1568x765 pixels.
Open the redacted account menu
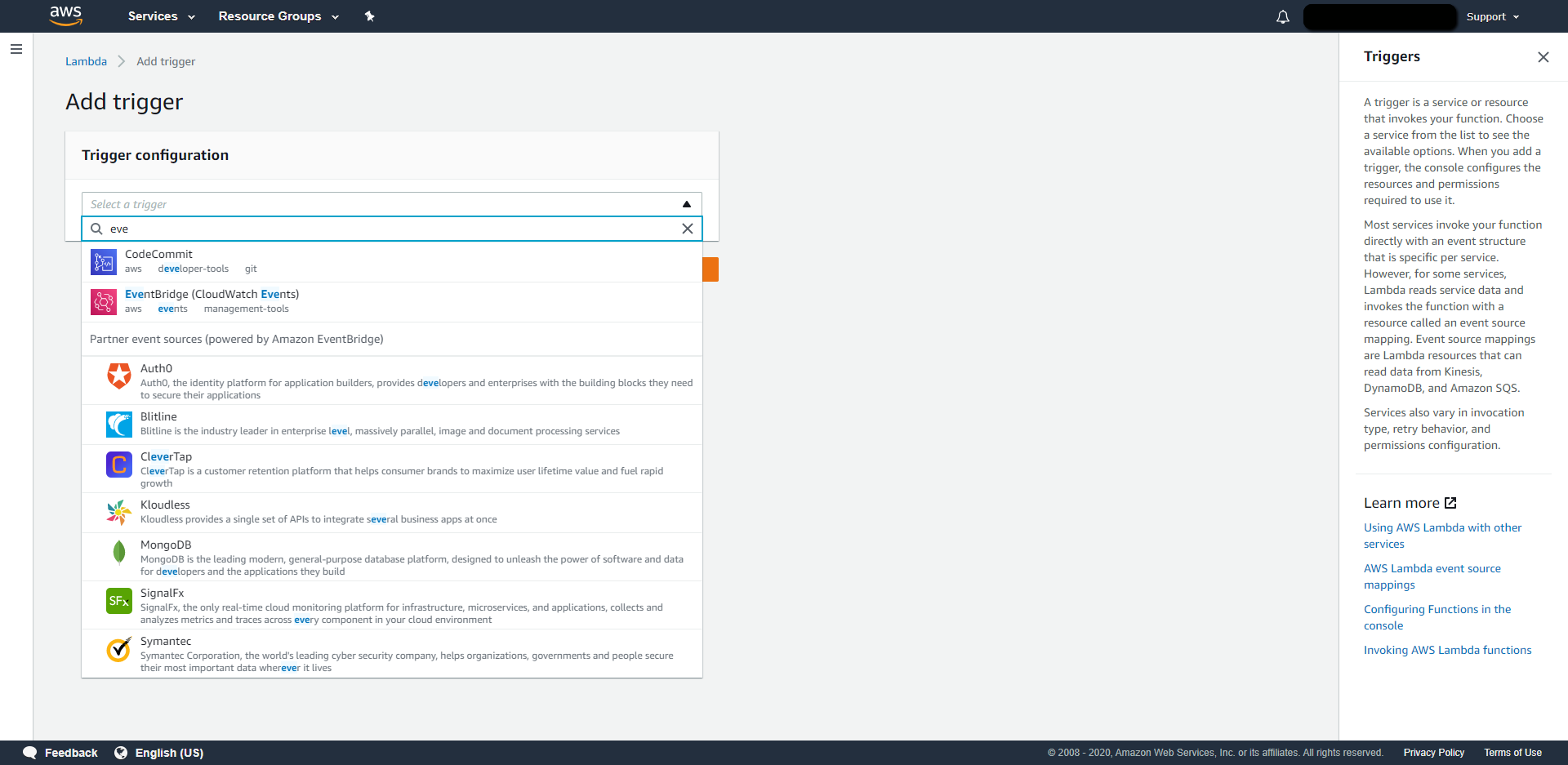[1379, 16]
